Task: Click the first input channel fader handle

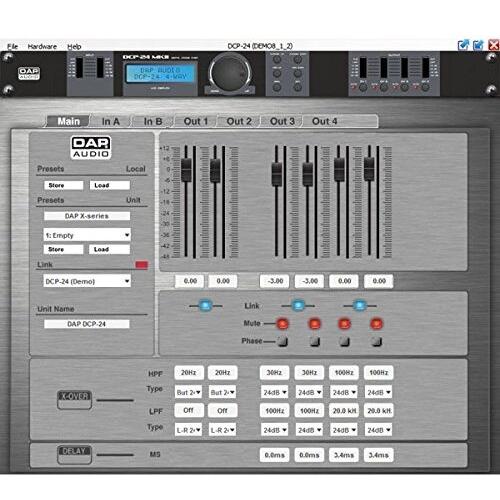Action: click(x=186, y=170)
